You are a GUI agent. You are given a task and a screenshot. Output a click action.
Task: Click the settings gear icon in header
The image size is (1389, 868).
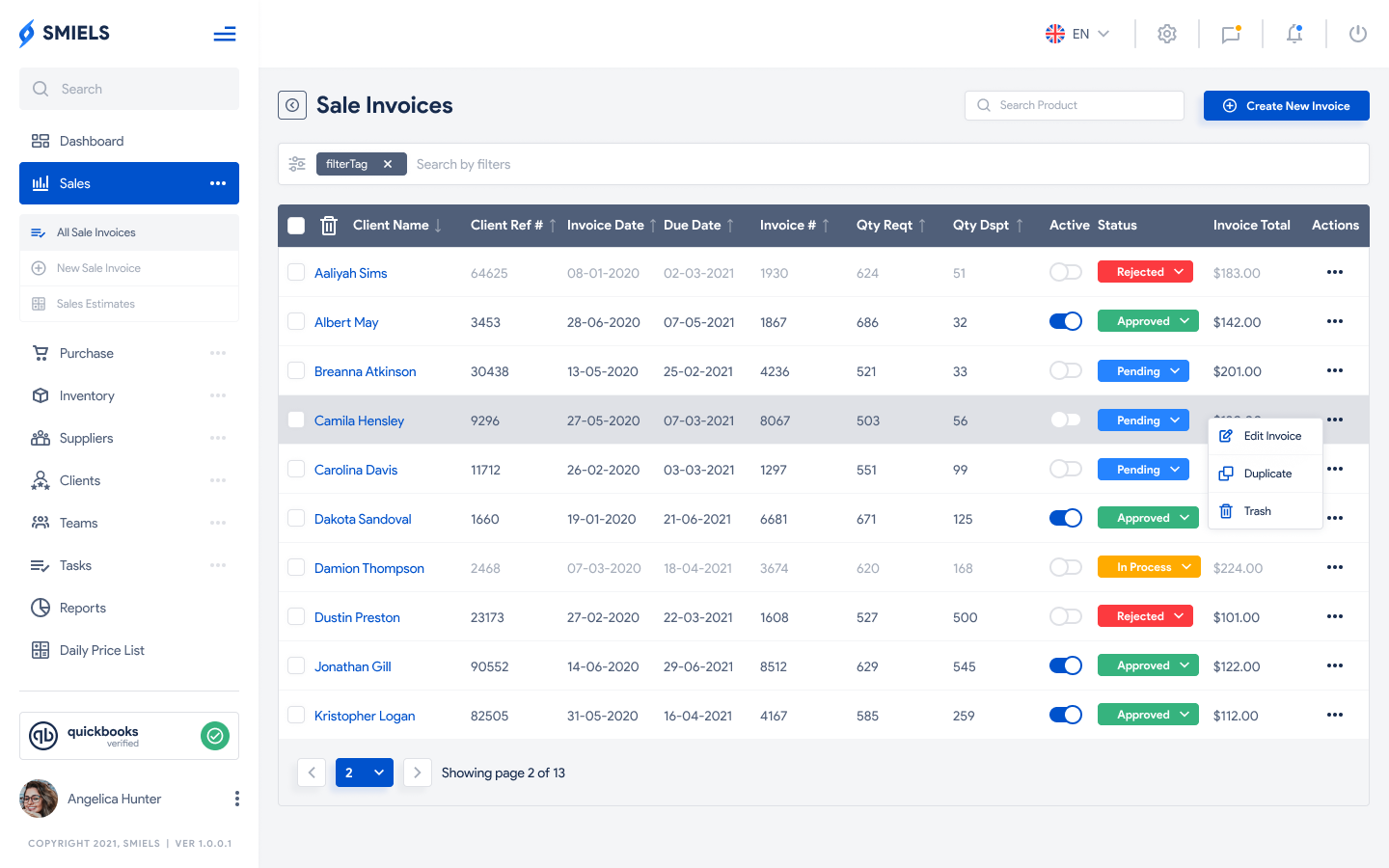(1167, 34)
